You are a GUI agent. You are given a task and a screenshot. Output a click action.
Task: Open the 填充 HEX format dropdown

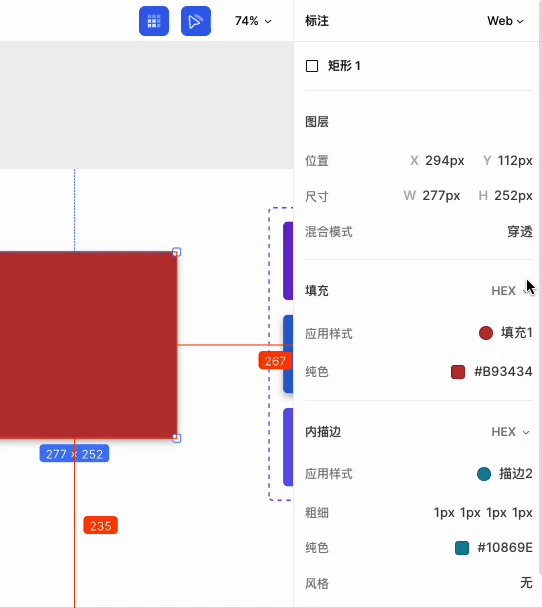[510, 291]
